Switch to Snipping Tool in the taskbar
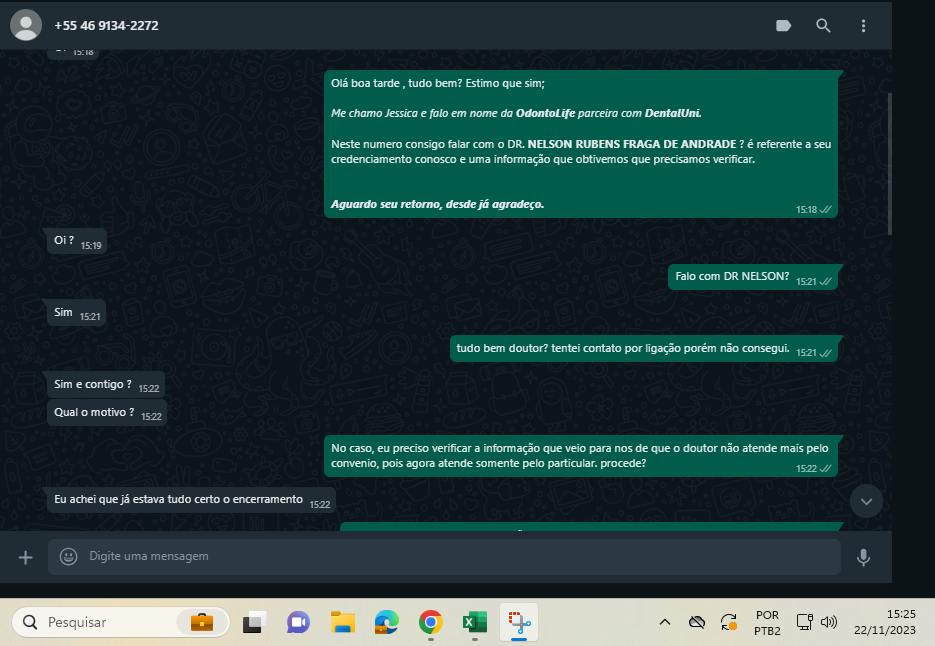Screen dimensions: 935x646 (x=519, y=622)
